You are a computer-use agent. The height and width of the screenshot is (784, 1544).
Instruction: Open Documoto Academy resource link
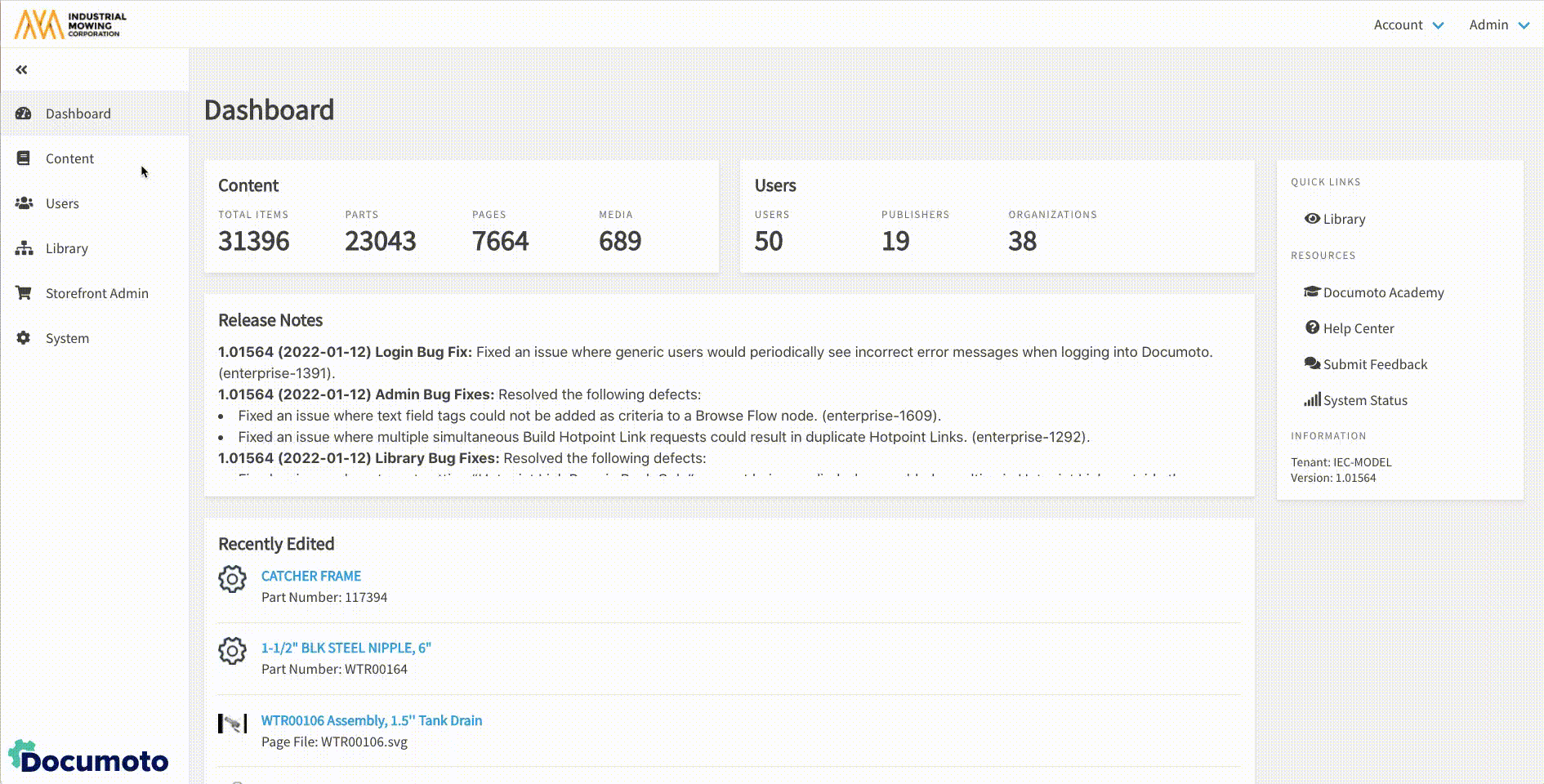[1382, 292]
